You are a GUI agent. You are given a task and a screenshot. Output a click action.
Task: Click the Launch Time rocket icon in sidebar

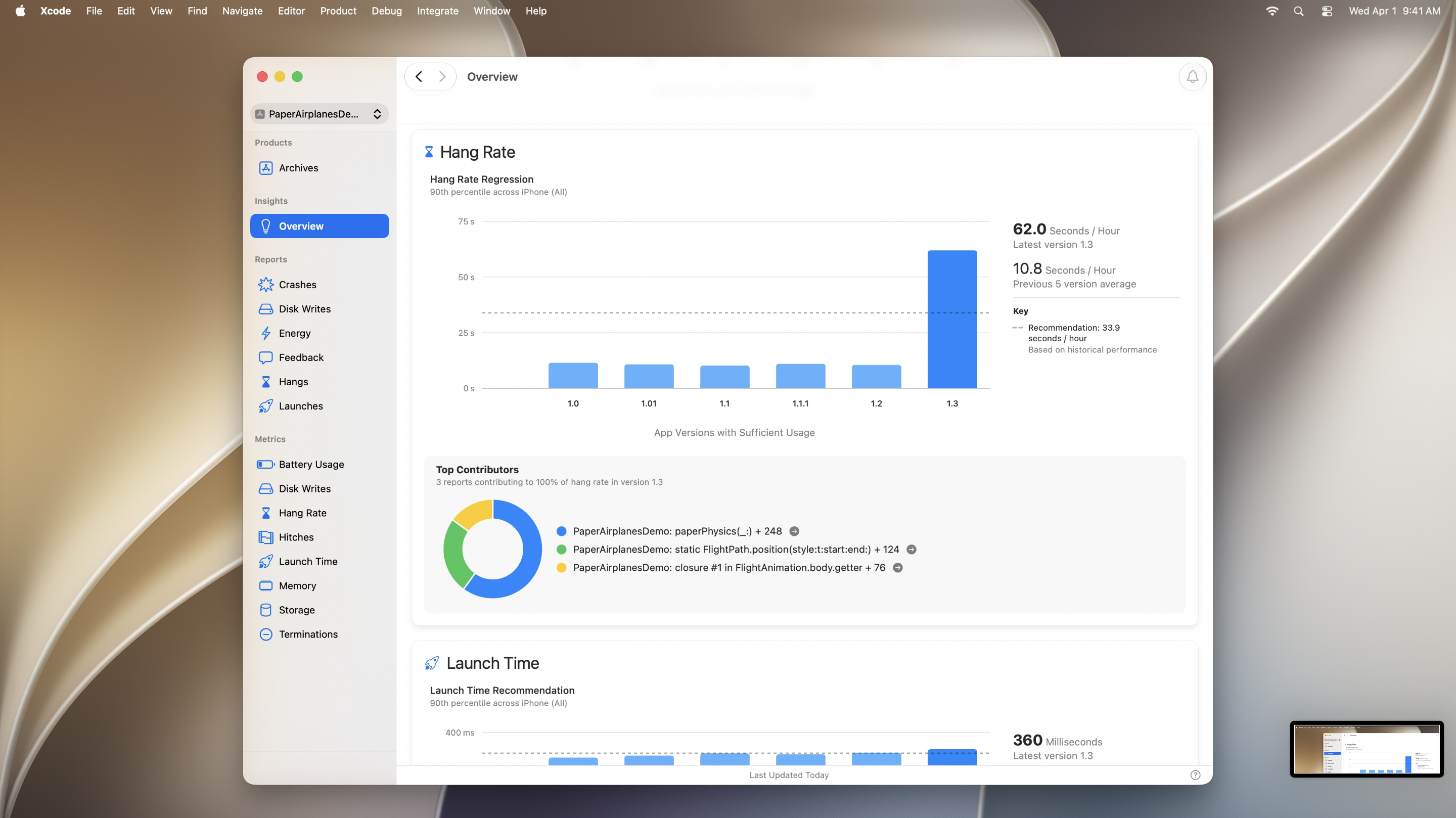[x=265, y=561]
